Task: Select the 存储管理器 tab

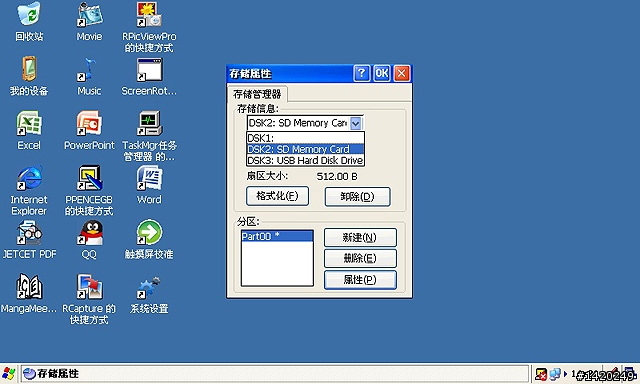Action: tap(257, 94)
